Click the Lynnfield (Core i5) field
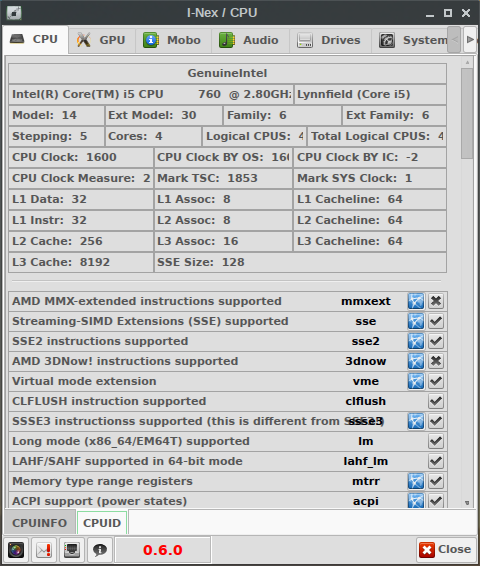This screenshot has height=566, width=480. tap(370, 94)
